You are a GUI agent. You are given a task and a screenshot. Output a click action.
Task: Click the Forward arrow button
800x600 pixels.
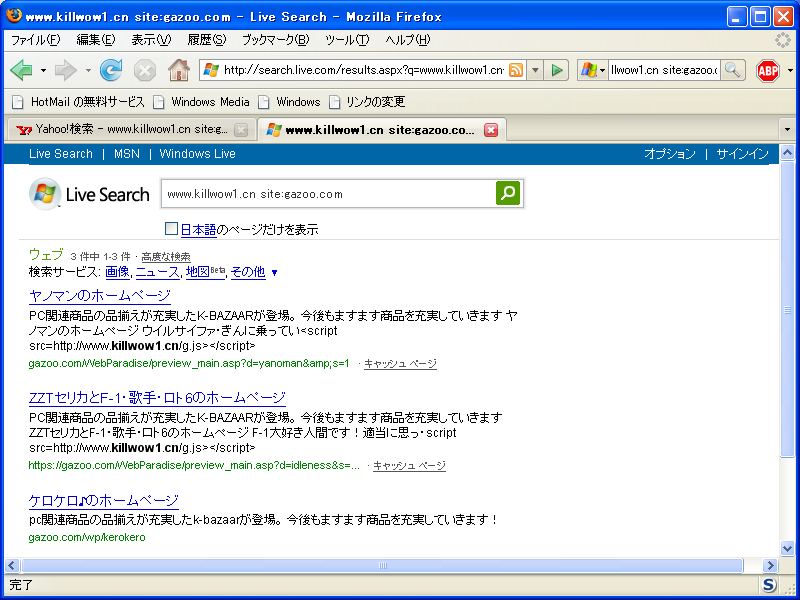point(65,70)
